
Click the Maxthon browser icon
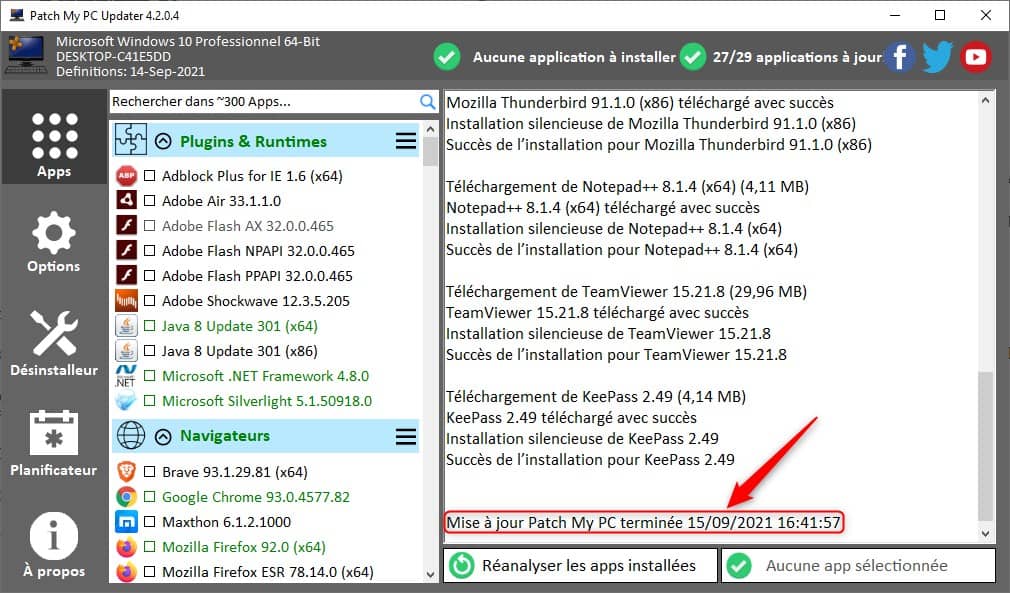click(x=126, y=522)
